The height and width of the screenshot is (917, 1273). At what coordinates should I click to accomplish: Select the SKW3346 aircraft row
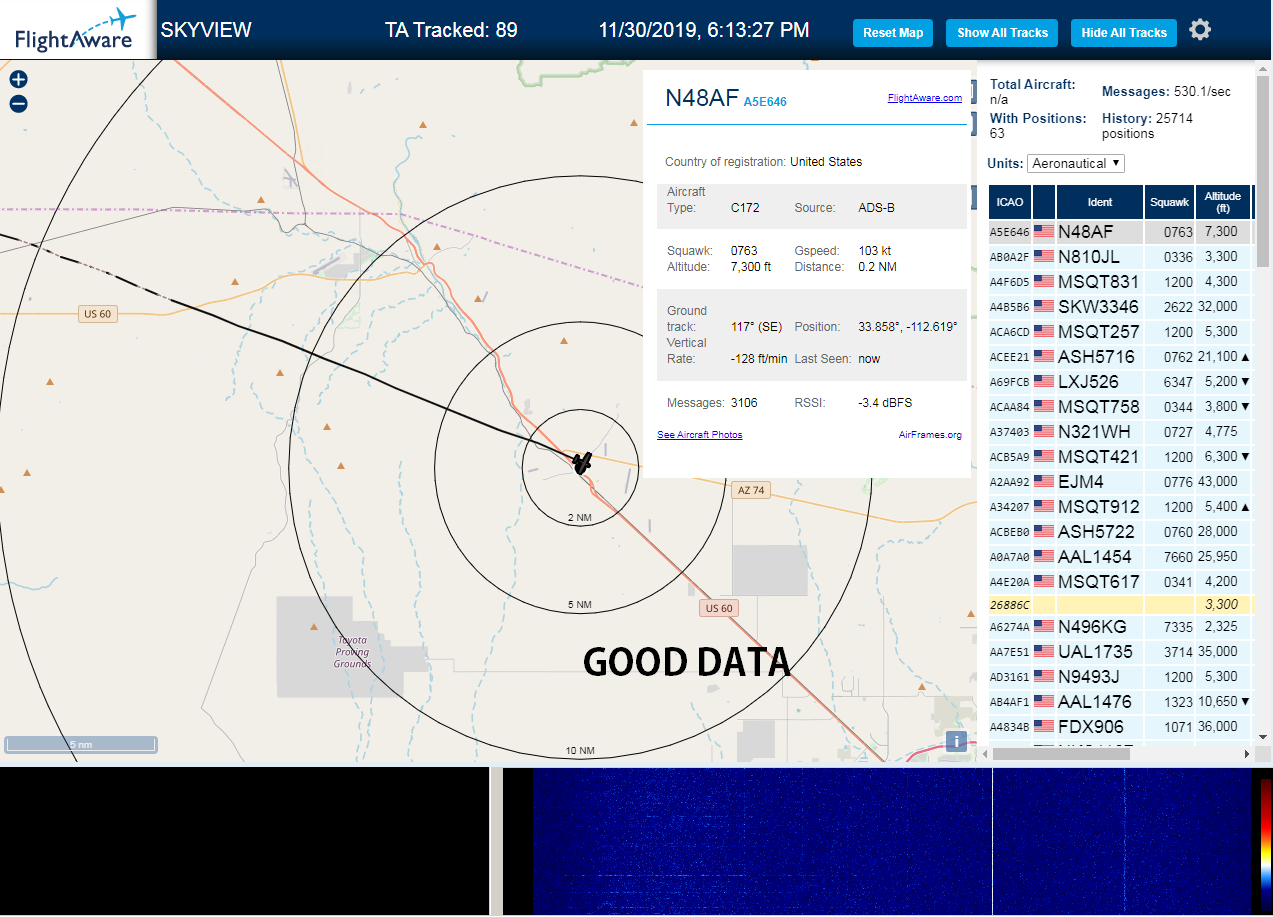point(1120,307)
